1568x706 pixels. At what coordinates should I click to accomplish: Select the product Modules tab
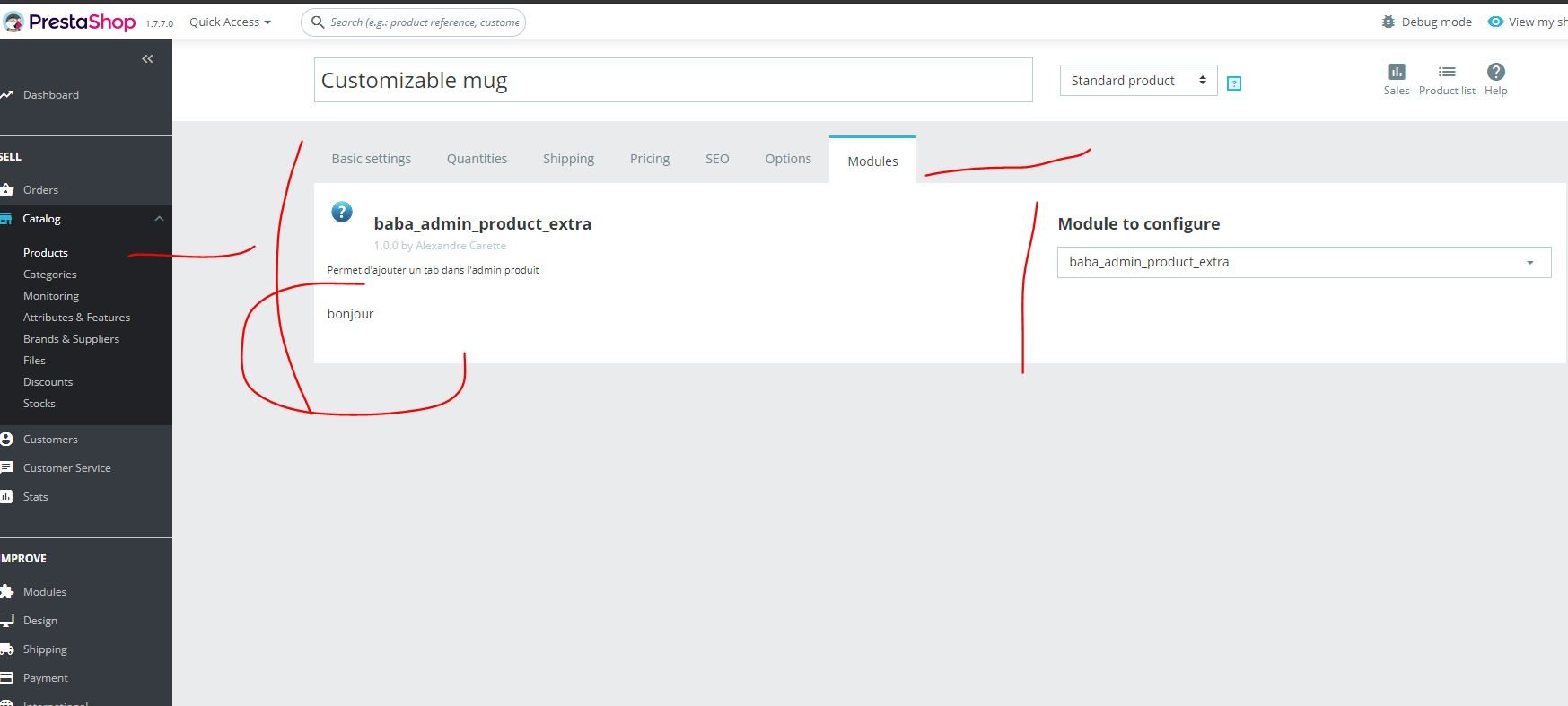[x=872, y=161]
